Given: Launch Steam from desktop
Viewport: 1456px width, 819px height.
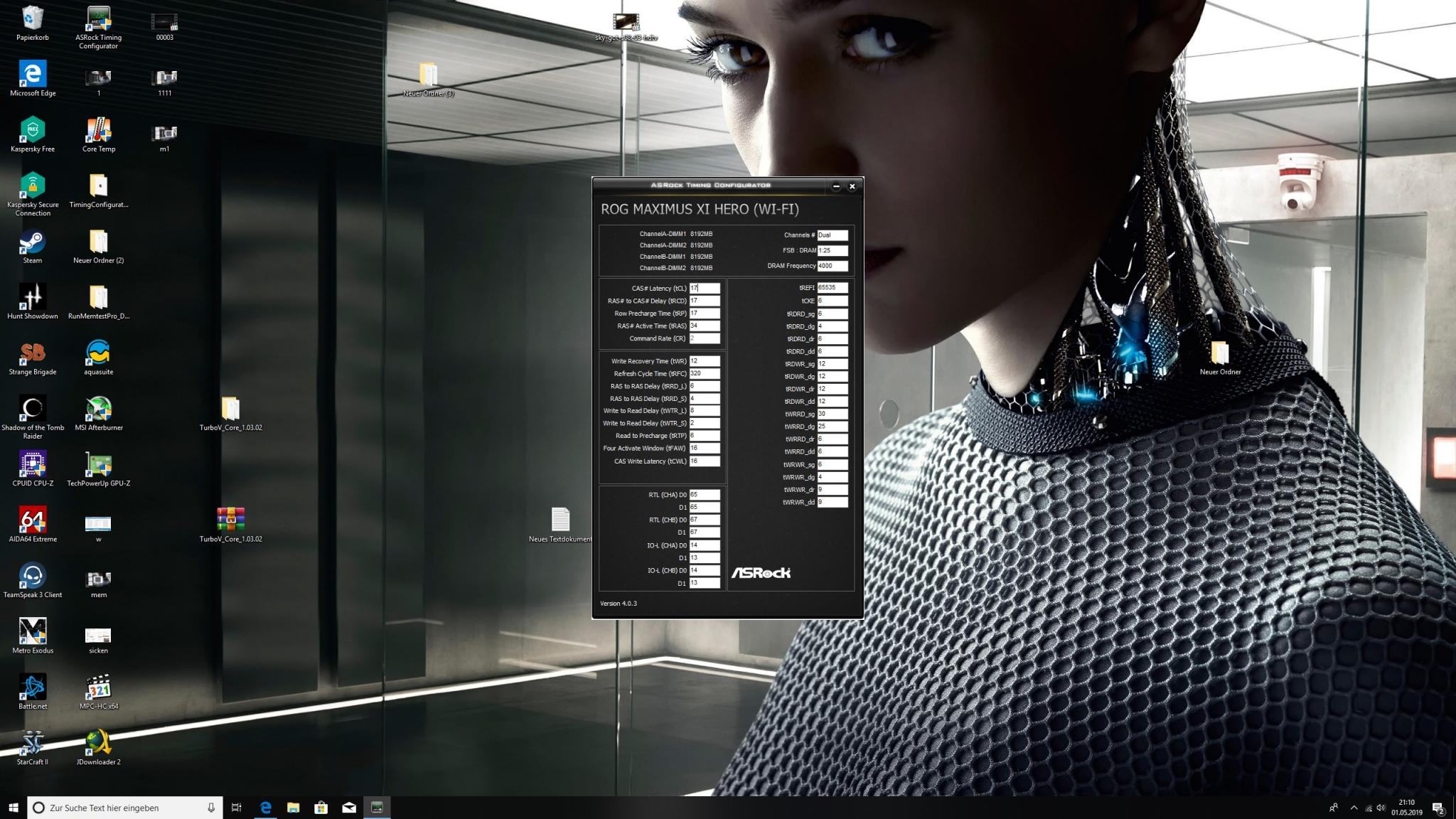Looking at the screenshot, I should [x=33, y=247].
